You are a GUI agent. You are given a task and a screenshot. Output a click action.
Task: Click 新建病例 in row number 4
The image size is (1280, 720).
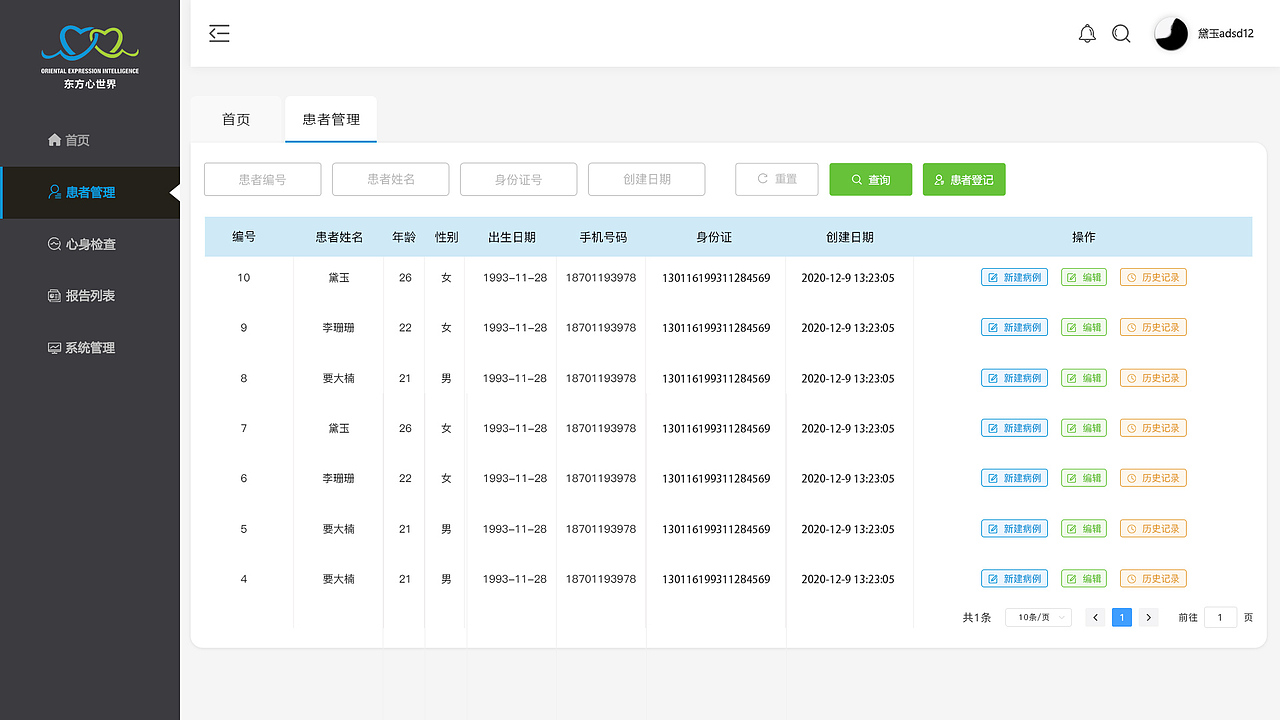tap(1014, 578)
